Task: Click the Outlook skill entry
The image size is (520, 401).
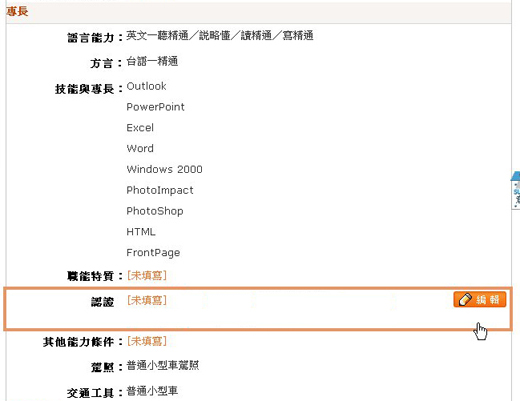Action: [x=146, y=86]
